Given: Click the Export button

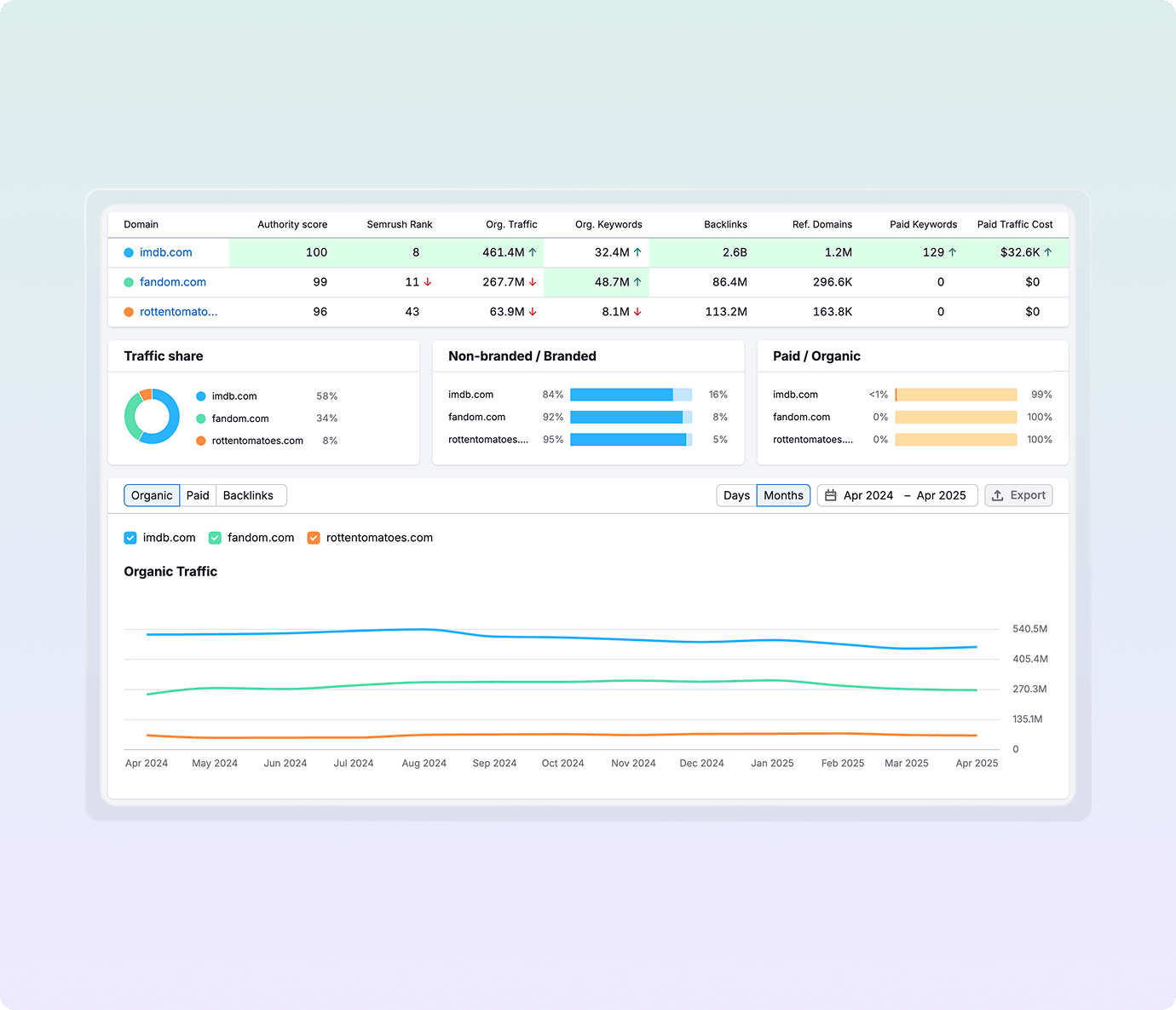Looking at the screenshot, I should [1018, 495].
